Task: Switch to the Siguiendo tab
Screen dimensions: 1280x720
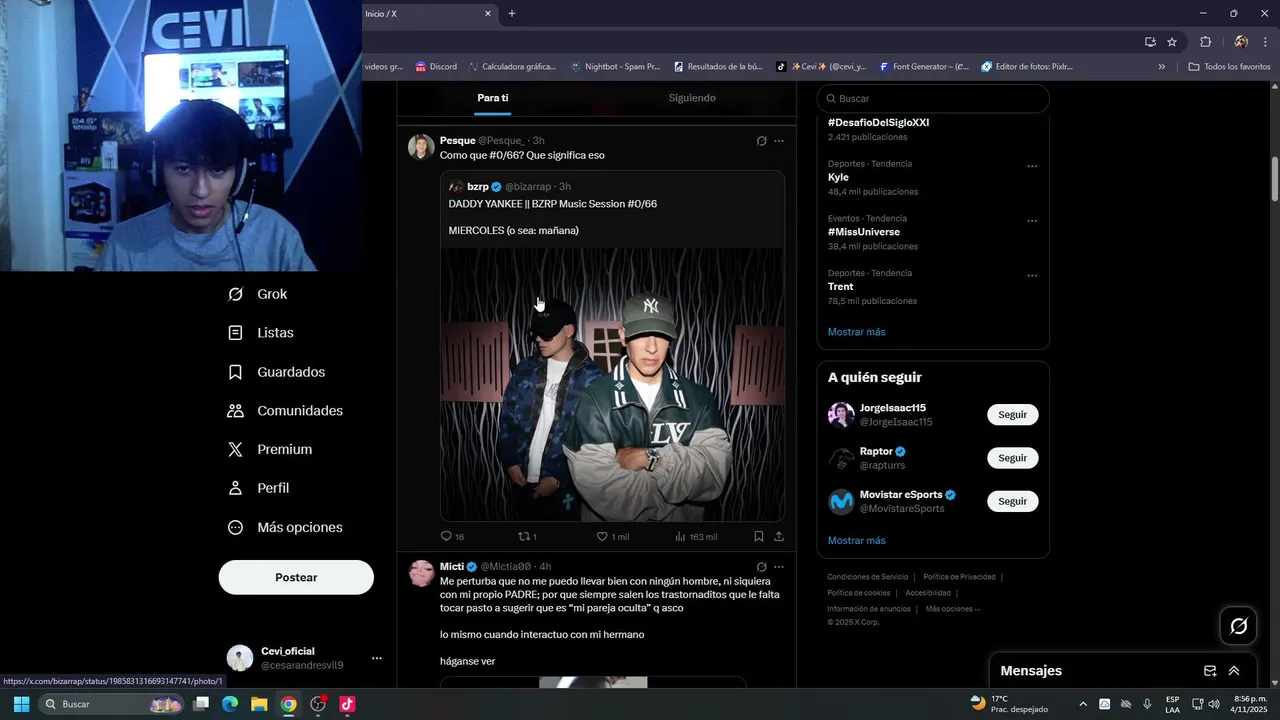Action: [x=692, y=98]
